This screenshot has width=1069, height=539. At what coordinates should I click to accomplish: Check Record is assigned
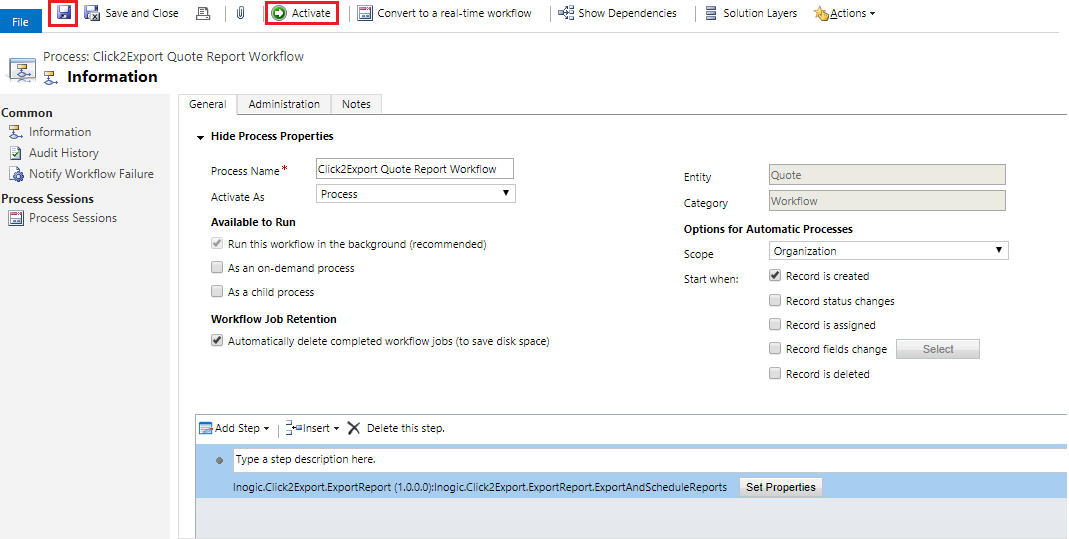774,325
